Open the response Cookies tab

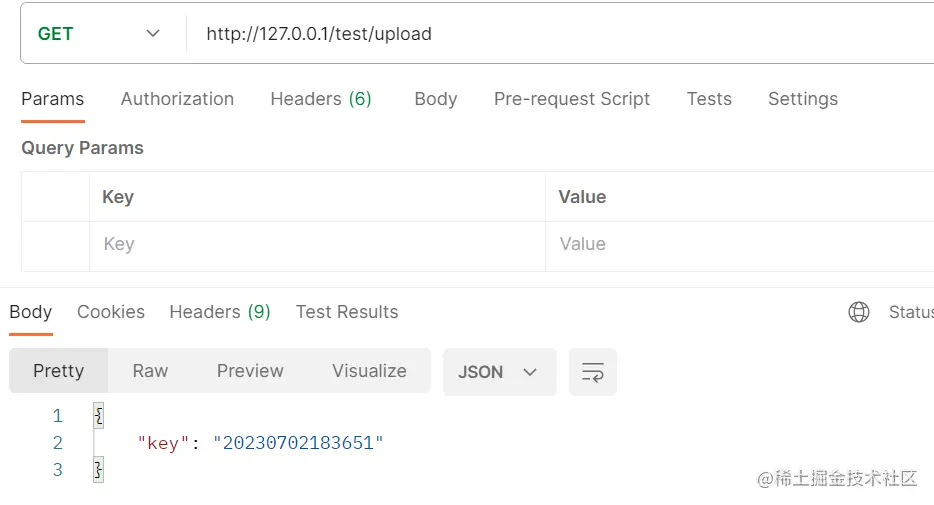pos(111,312)
